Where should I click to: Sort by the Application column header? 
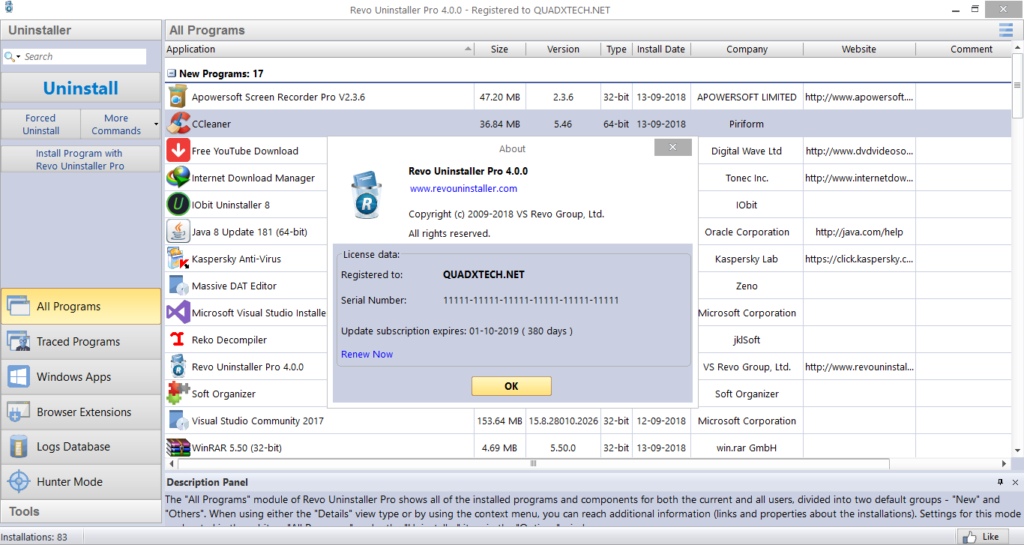pyautogui.click(x=319, y=49)
